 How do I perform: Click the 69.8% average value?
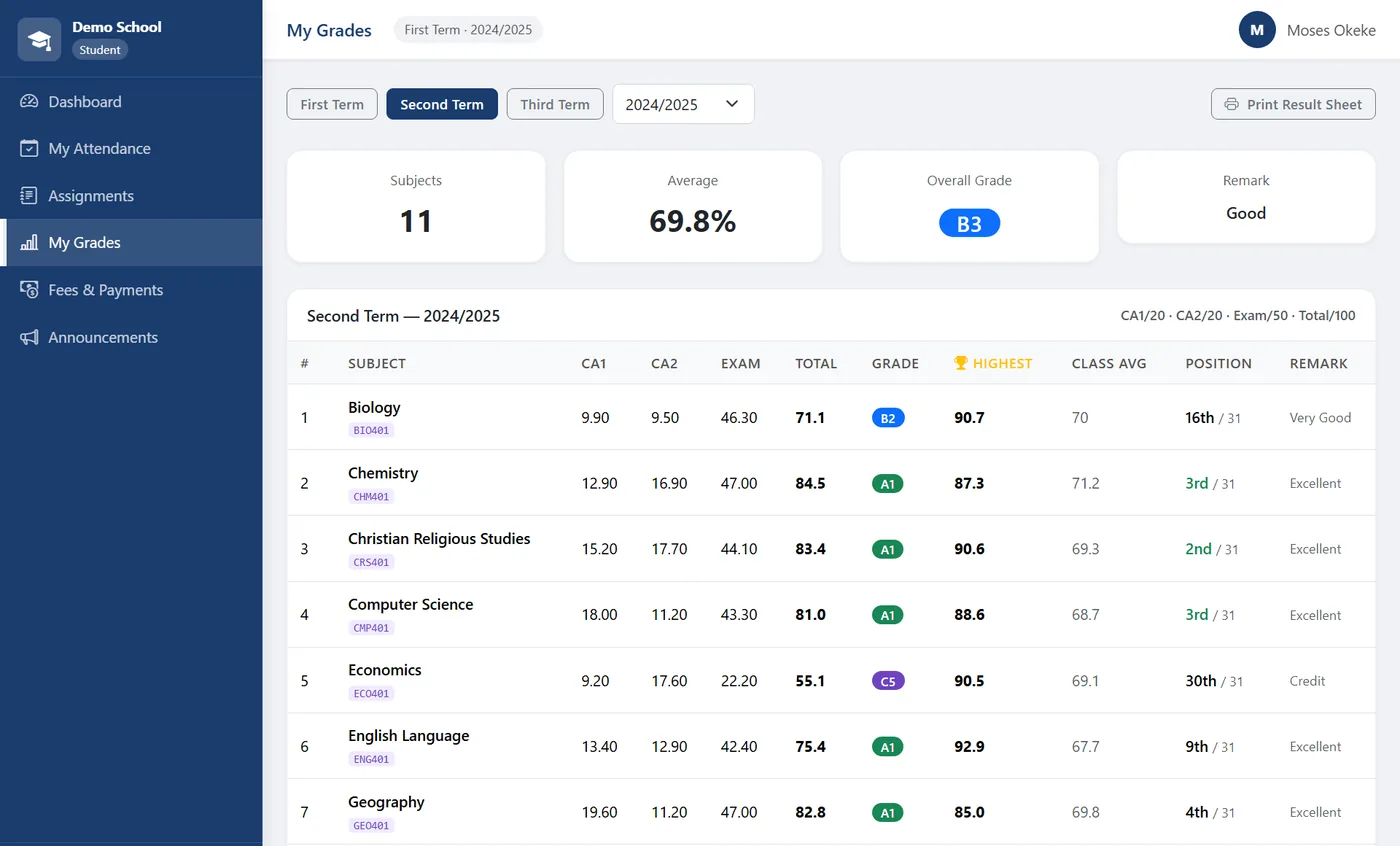click(x=693, y=221)
